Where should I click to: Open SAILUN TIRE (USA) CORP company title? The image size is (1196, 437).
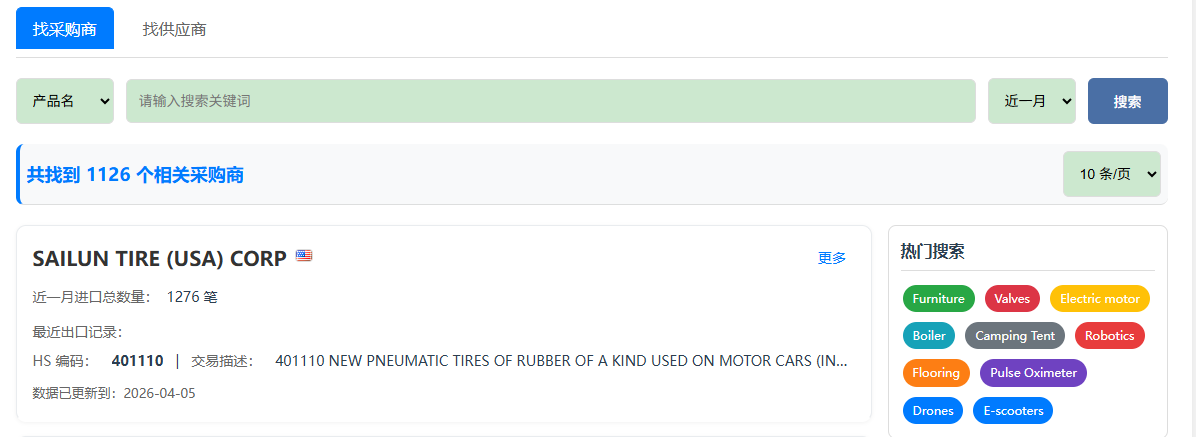click(160, 258)
